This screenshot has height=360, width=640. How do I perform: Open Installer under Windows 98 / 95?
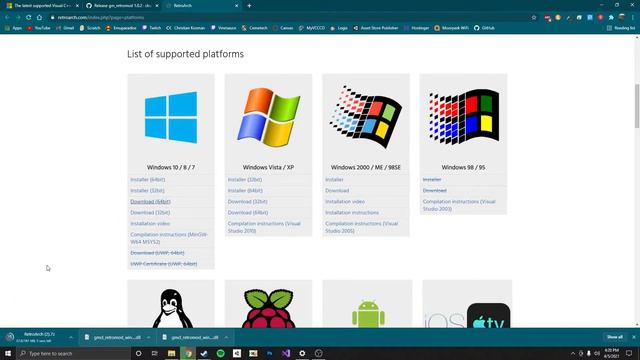pos(432,180)
